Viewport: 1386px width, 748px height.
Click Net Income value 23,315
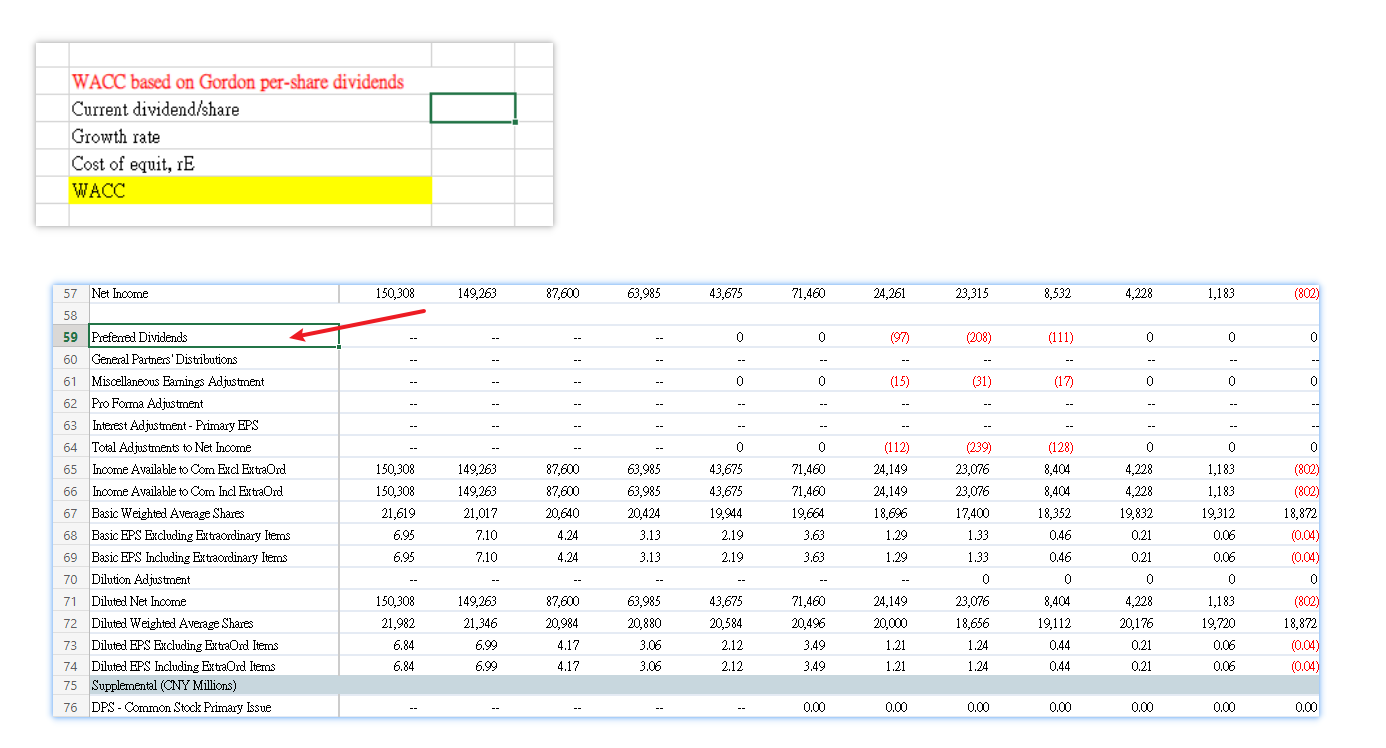click(x=973, y=294)
